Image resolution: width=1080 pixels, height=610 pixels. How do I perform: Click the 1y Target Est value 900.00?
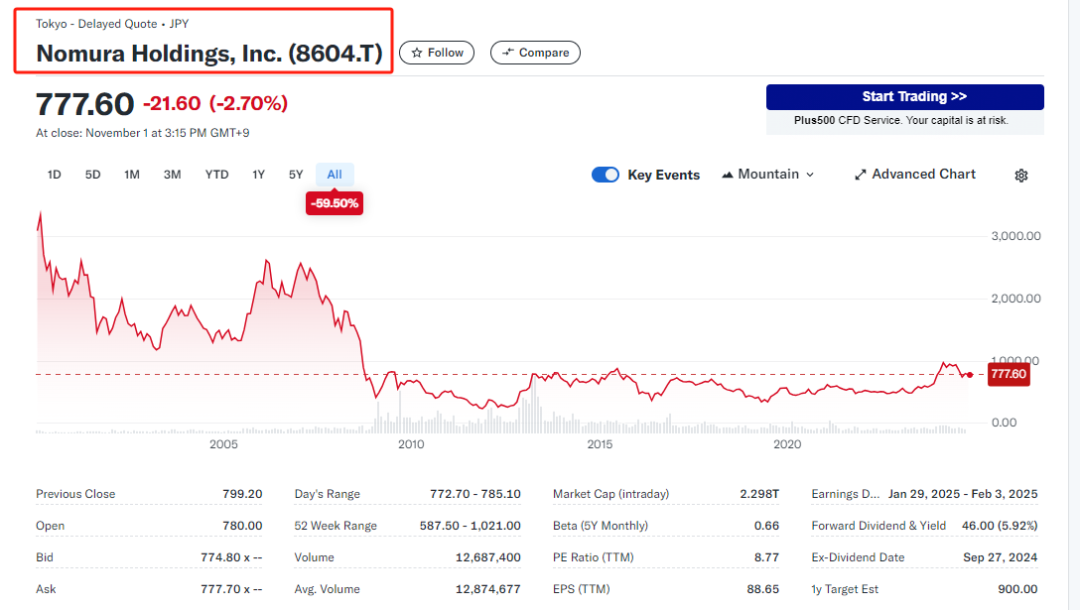pyautogui.click(x=1018, y=589)
